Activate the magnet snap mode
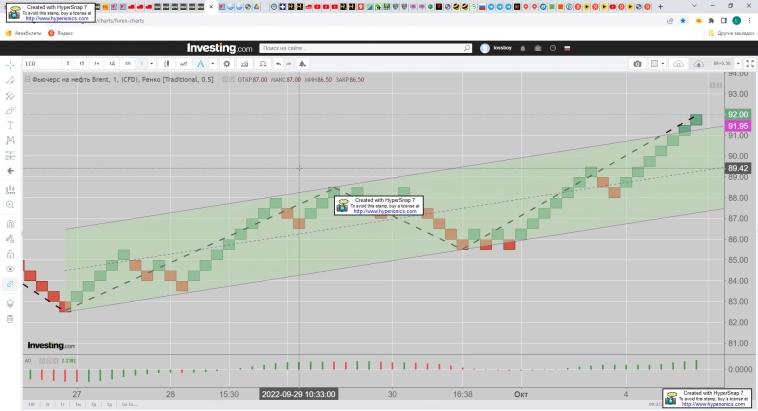 10,225
